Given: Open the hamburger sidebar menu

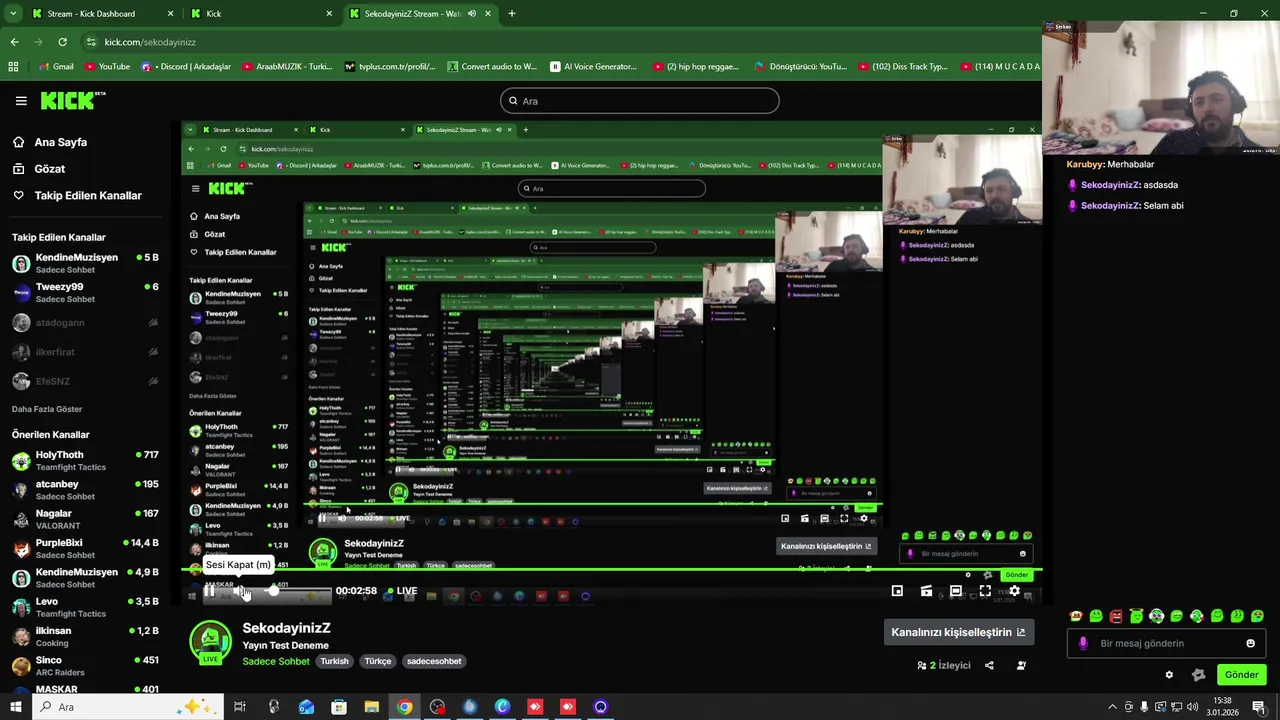Looking at the screenshot, I should pos(21,101).
